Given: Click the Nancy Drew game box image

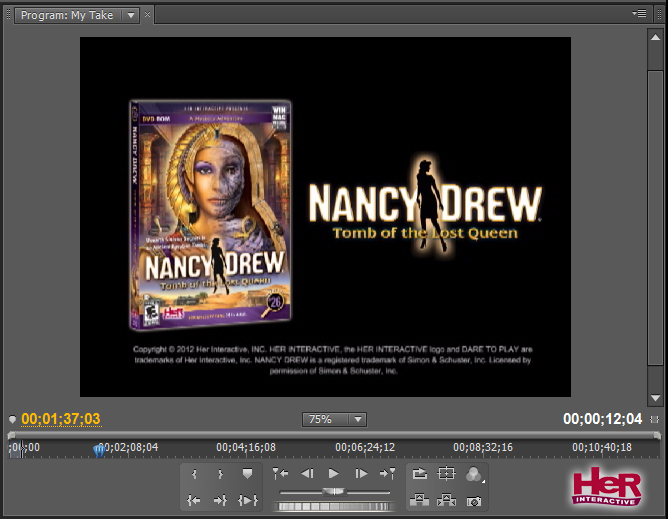Looking at the screenshot, I should [210, 215].
